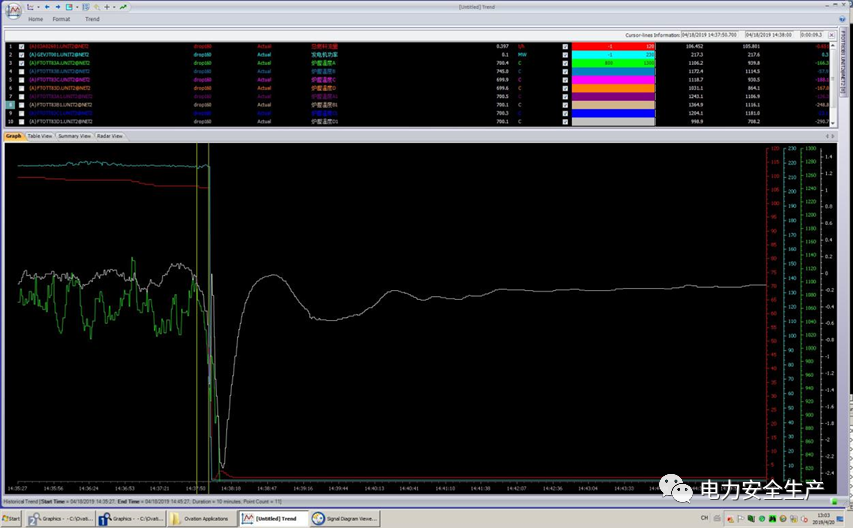
Task: Open Ovation Applications taskbar button
Action: [x=200, y=518]
